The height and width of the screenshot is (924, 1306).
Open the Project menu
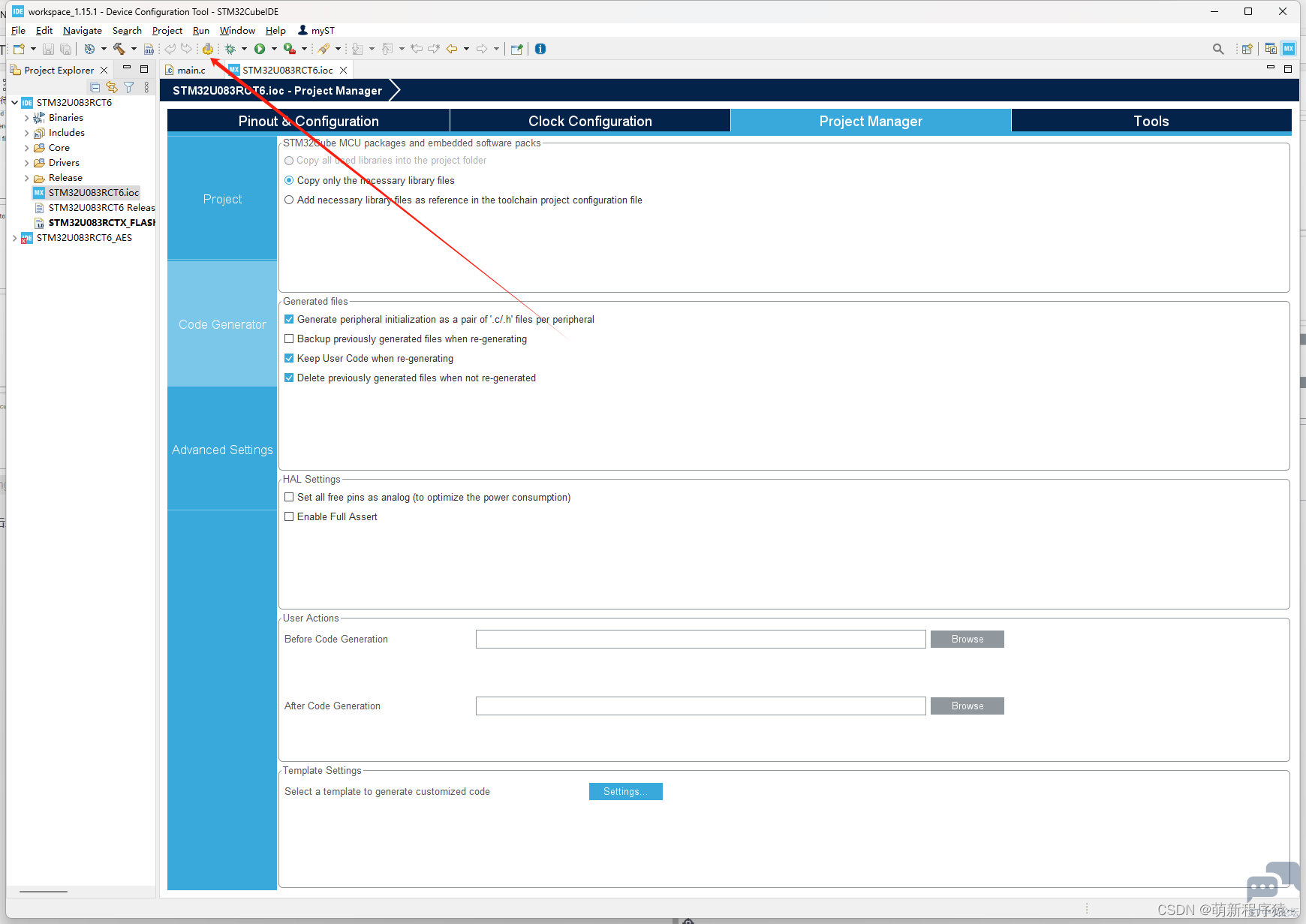pyautogui.click(x=167, y=30)
